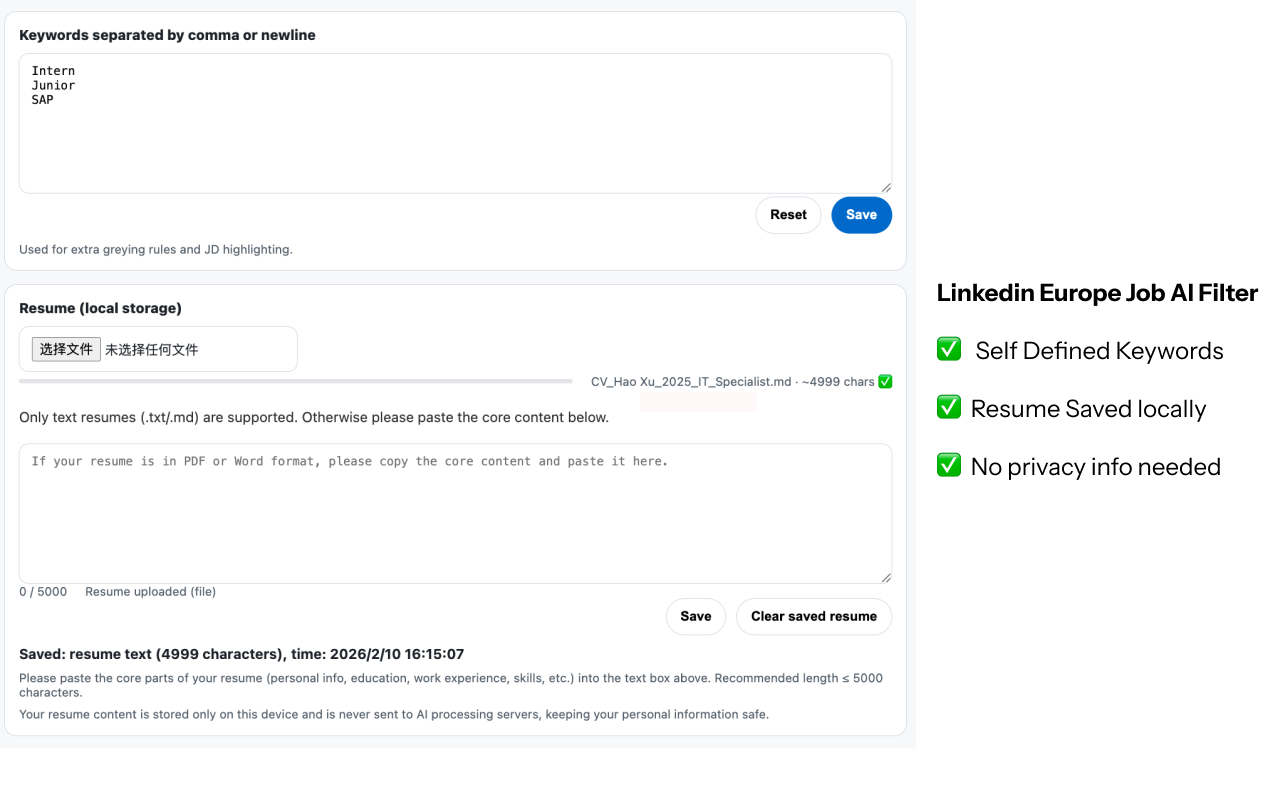Screen dimensions: 1280x800
Task: Click the resume upload progress bar
Action: pyautogui.click(x=296, y=381)
